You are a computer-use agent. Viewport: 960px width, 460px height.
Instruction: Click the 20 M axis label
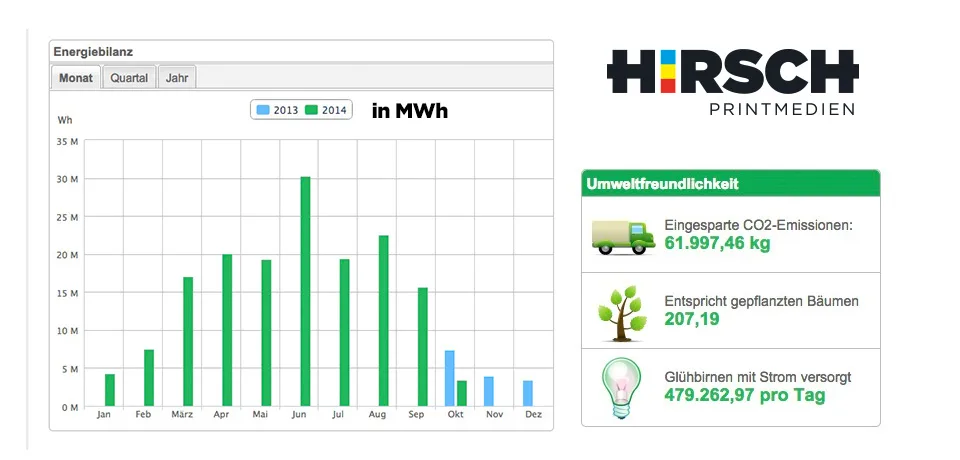coord(69,255)
